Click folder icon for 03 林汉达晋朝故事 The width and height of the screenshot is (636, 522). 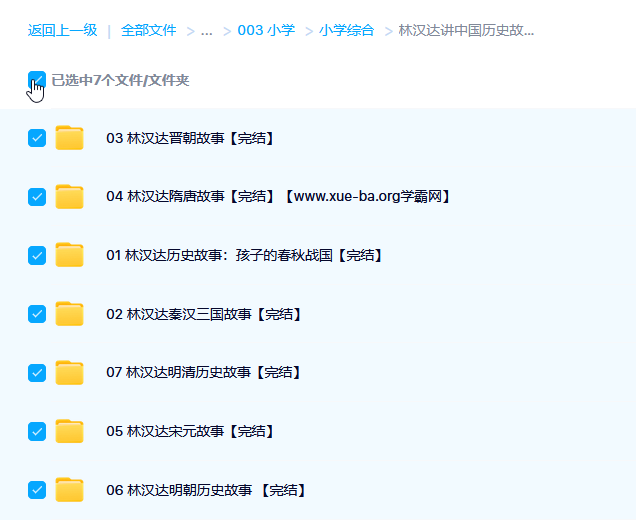[69, 138]
